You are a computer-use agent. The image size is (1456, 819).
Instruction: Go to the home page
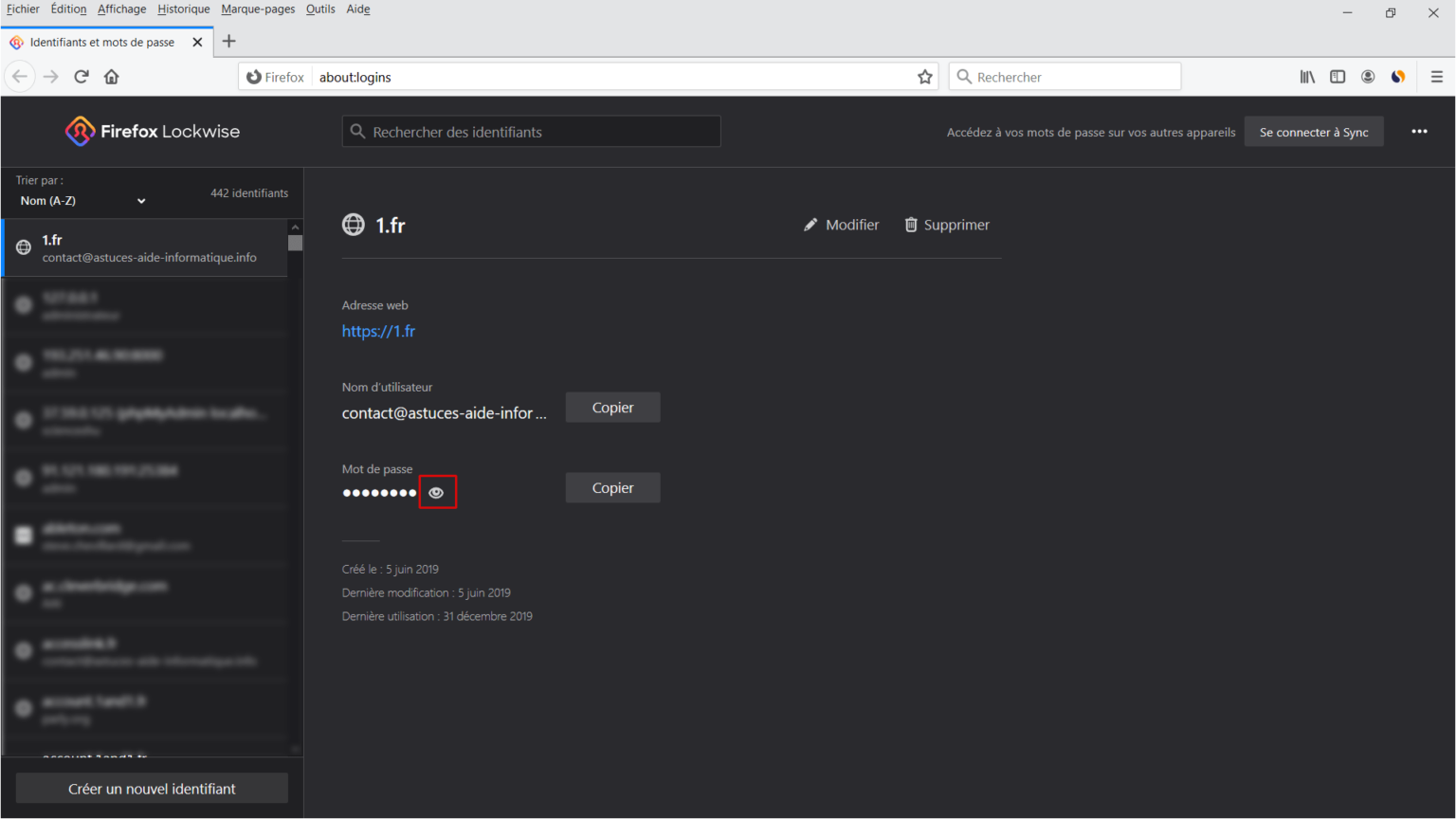click(112, 77)
